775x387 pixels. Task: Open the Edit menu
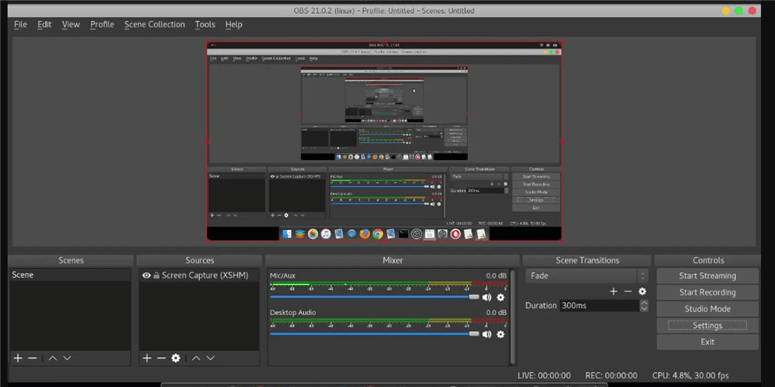[x=44, y=24]
